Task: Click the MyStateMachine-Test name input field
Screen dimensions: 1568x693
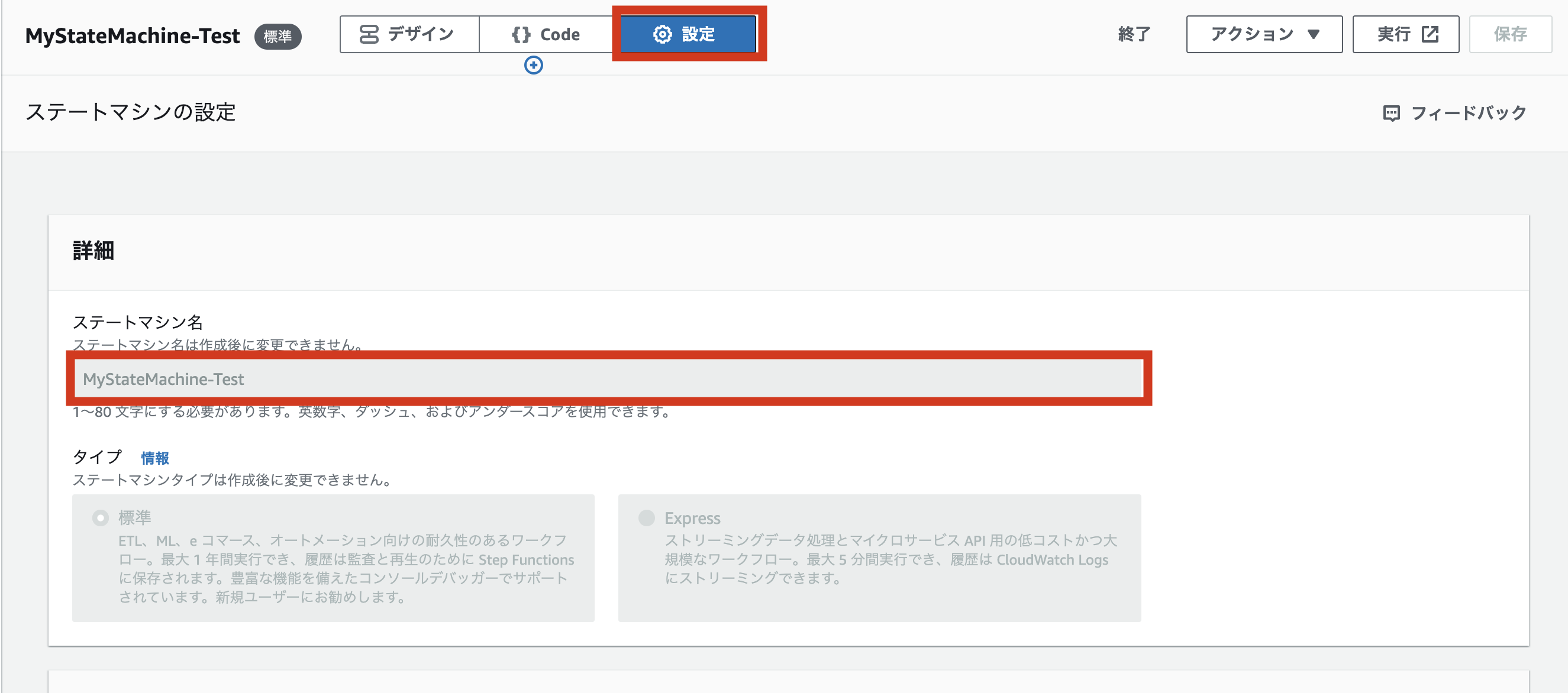Action: coord(609,379)
